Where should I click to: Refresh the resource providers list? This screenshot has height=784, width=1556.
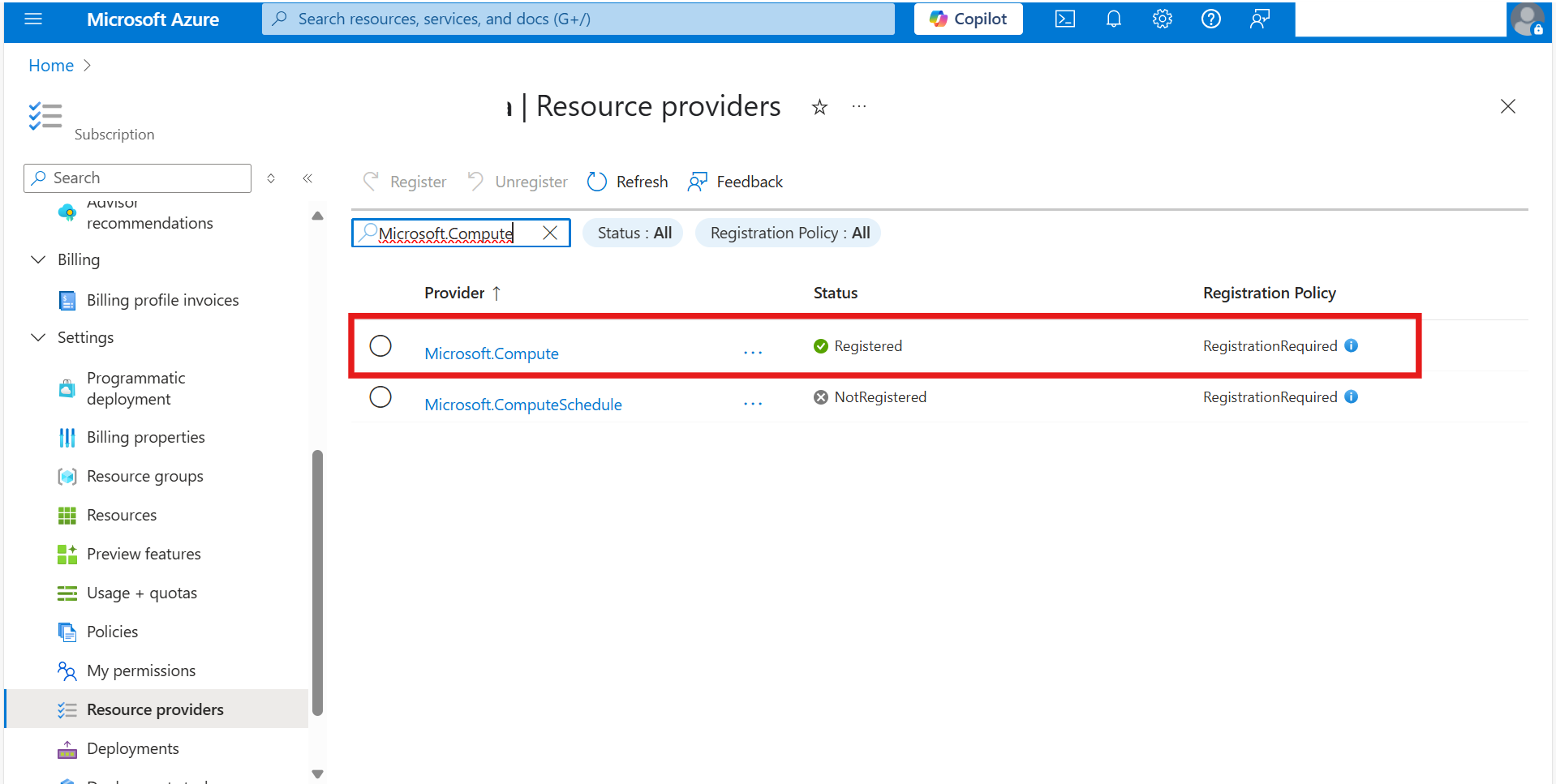626,181
